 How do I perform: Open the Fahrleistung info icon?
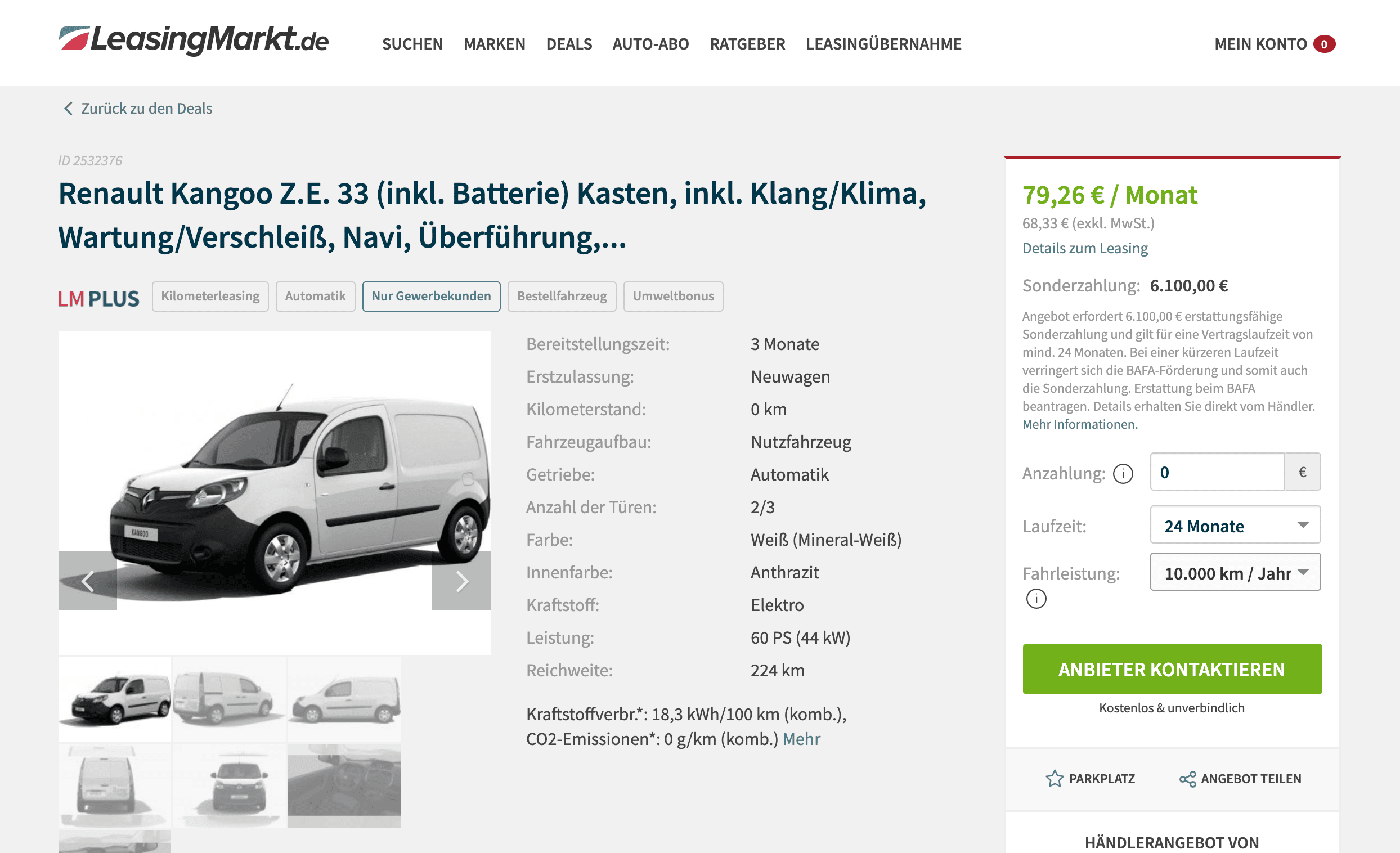(x=1036, y=599)
